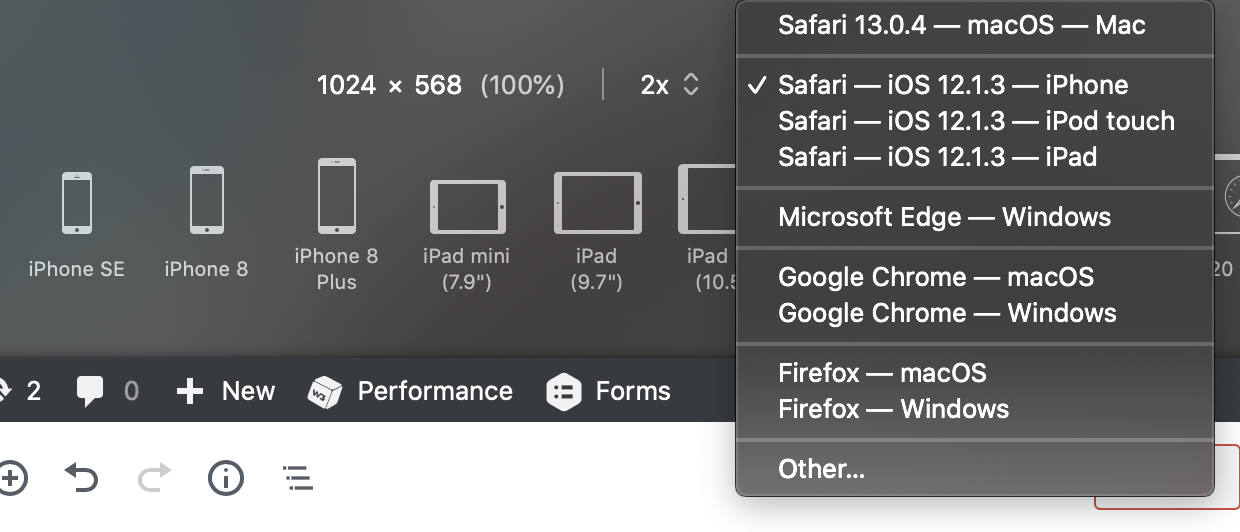Open the 2x pixel ratio dropdown
Viewport: 1240px width, 532px height.
click(x=669, y=85)
